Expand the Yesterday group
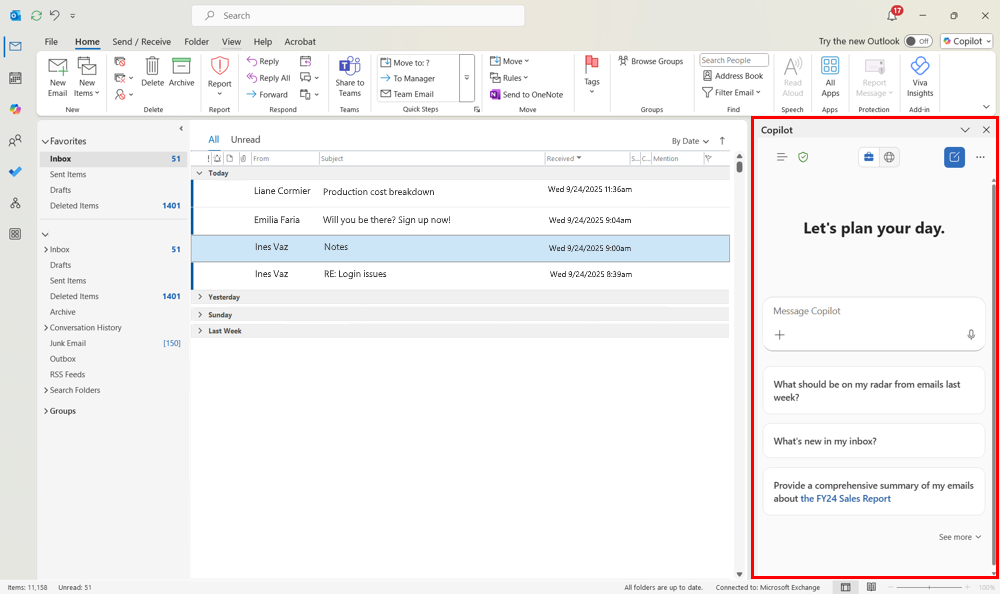 coord(200,297)
